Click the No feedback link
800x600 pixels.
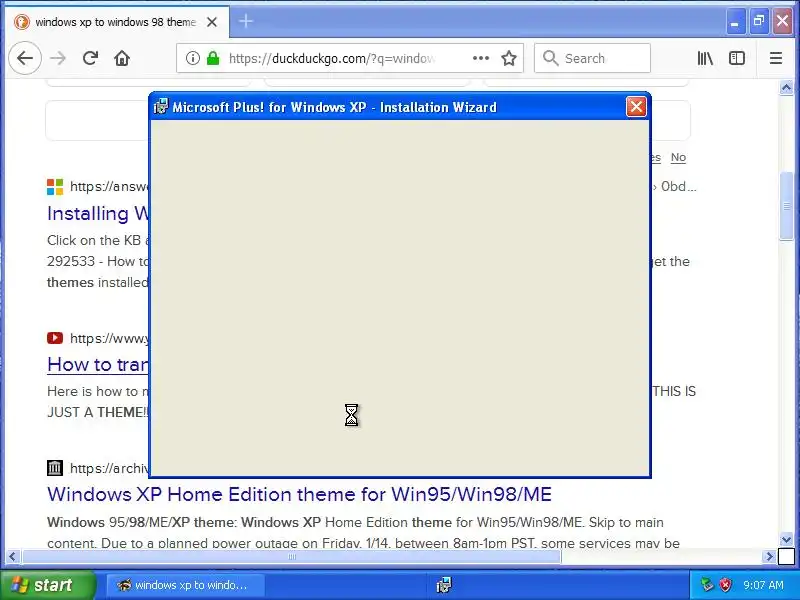[x=678, y=158]
